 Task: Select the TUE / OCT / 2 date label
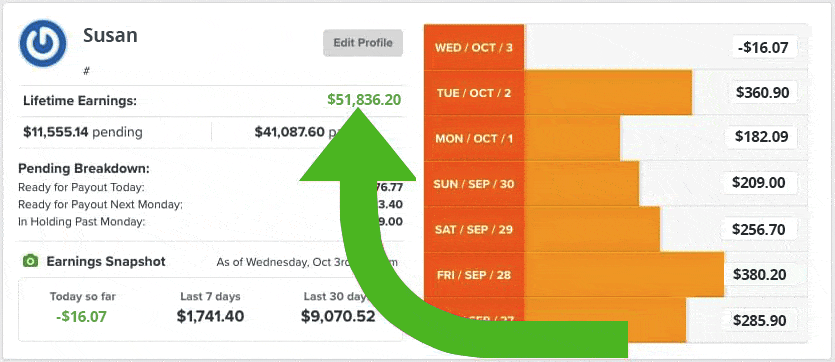click(x=474, y=93)
